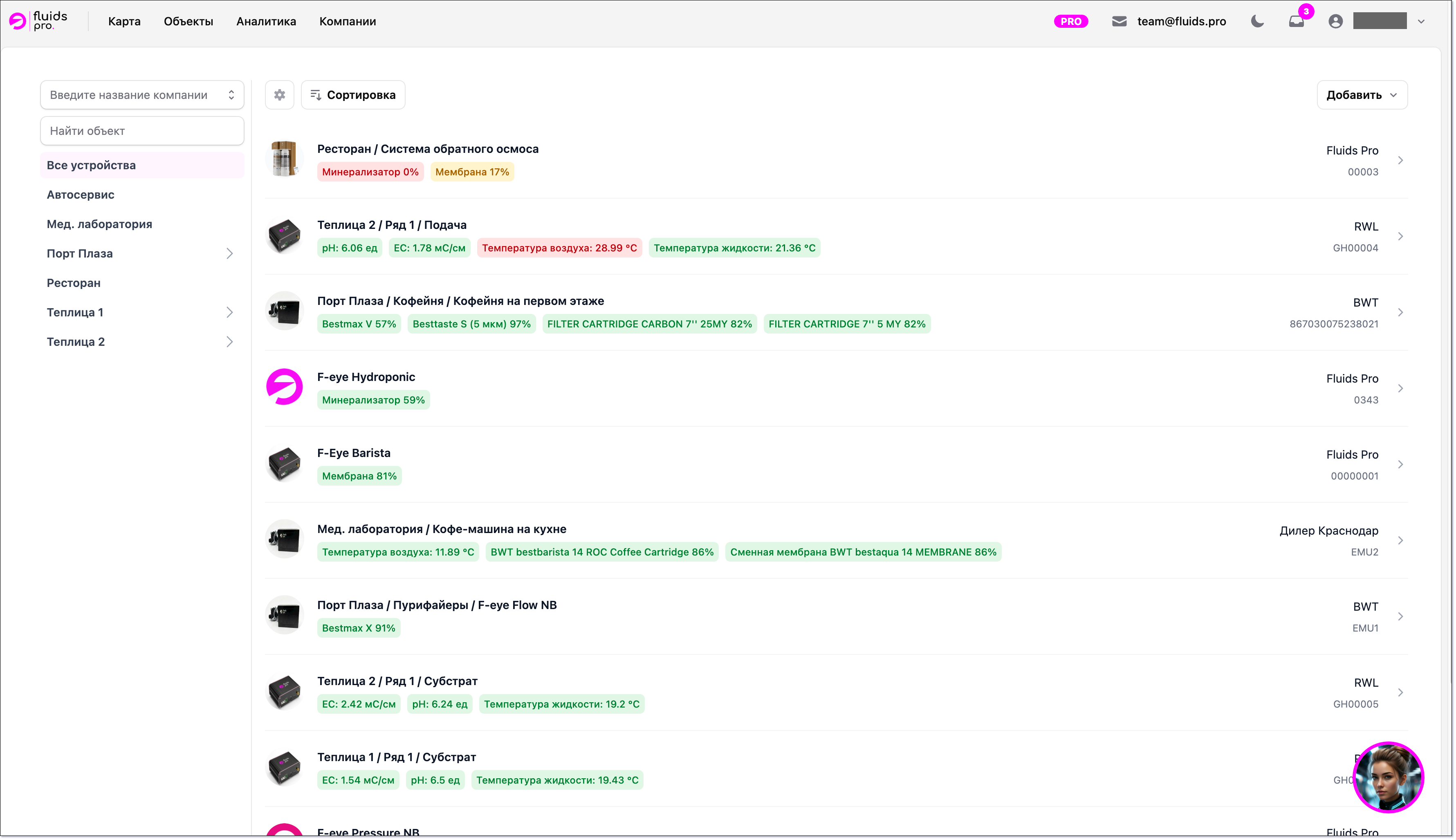Click the reverse osmosis system device image
Screen dimensions: 1456x840
284,159
